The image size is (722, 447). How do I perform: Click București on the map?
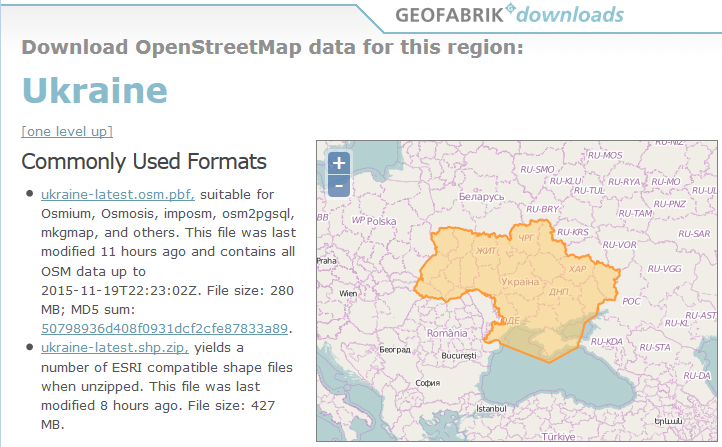pos(462,355)
